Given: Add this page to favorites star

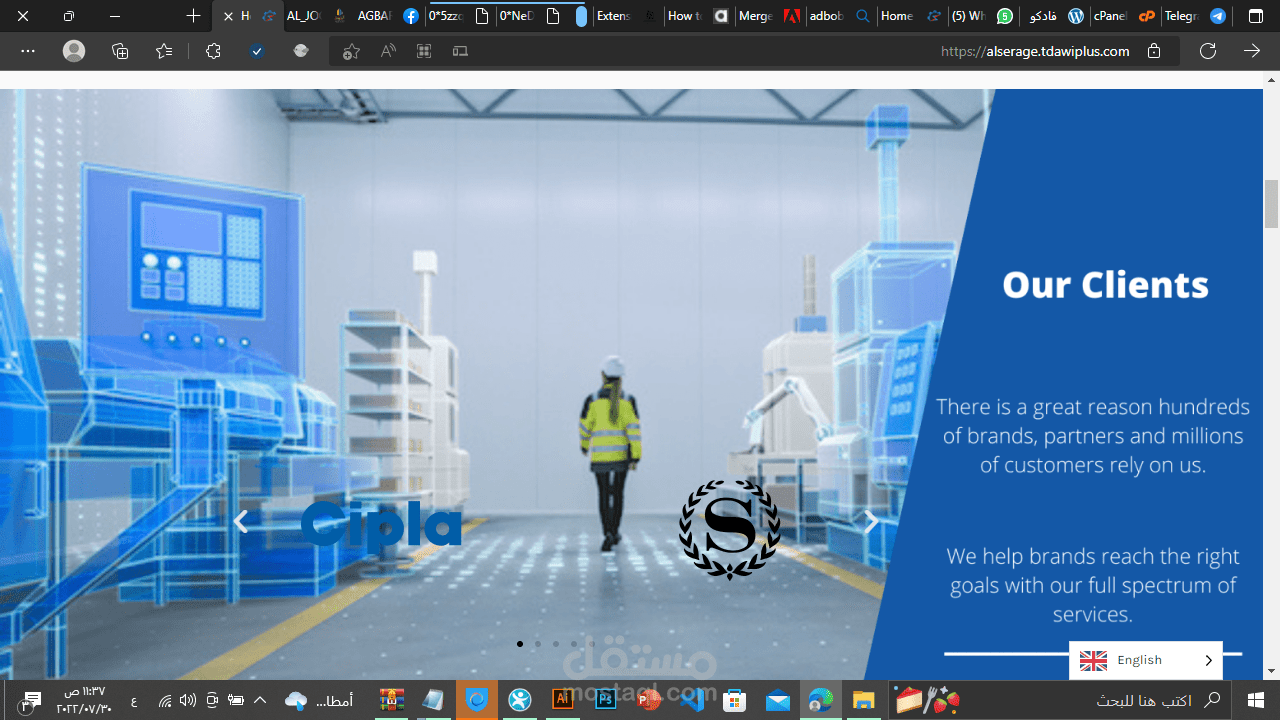Looking at the screenshot, I should (x=351, y=51).
